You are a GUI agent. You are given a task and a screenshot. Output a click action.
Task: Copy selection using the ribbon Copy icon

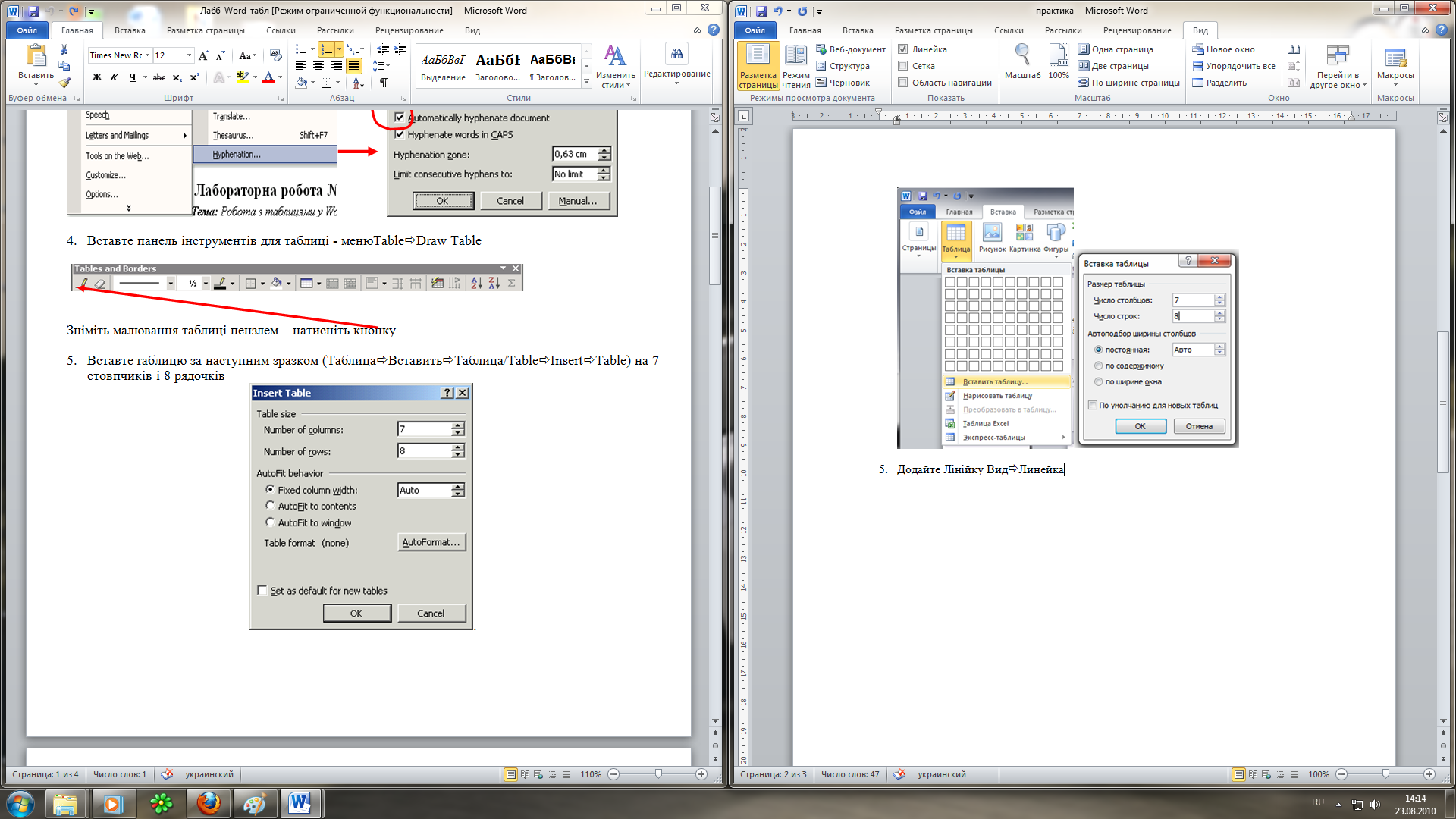64,66
